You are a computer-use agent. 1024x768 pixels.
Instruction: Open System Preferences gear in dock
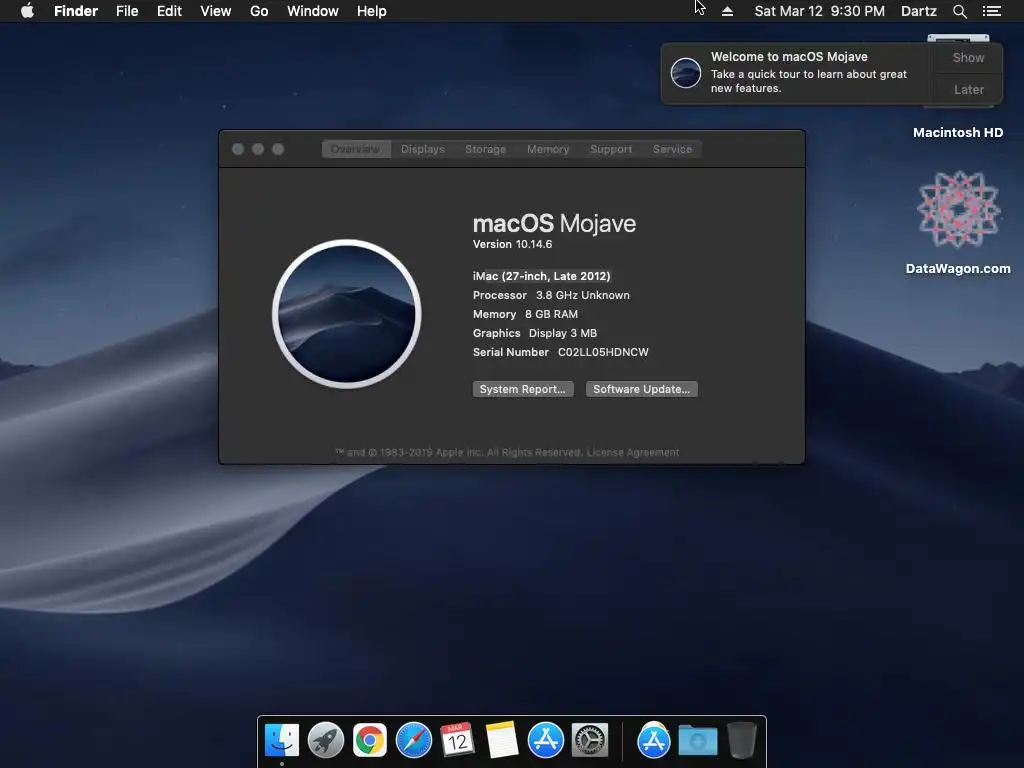[x=590, y=740]
